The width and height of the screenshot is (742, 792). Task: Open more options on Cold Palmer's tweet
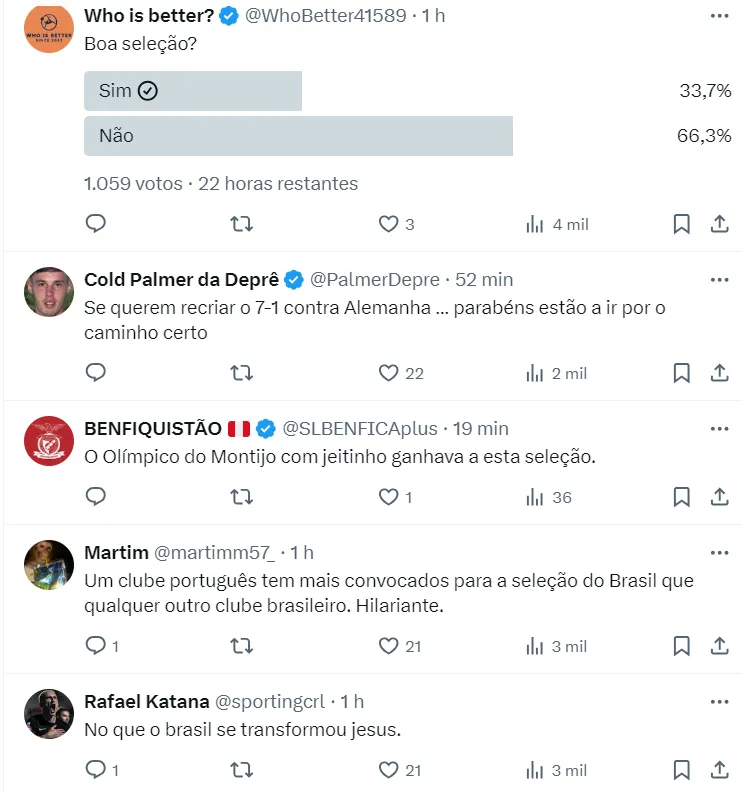point(719,280)
